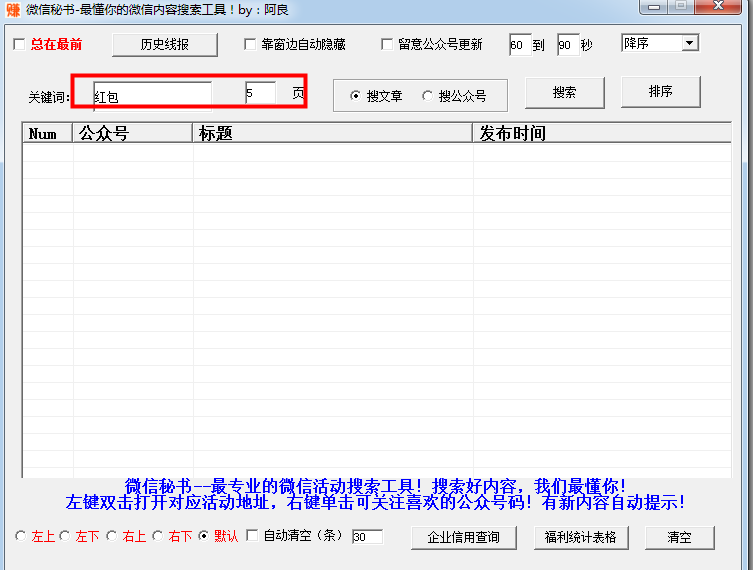Select the 默认 position radio button
Screen dimensions: 753x570
coord(204,536)
